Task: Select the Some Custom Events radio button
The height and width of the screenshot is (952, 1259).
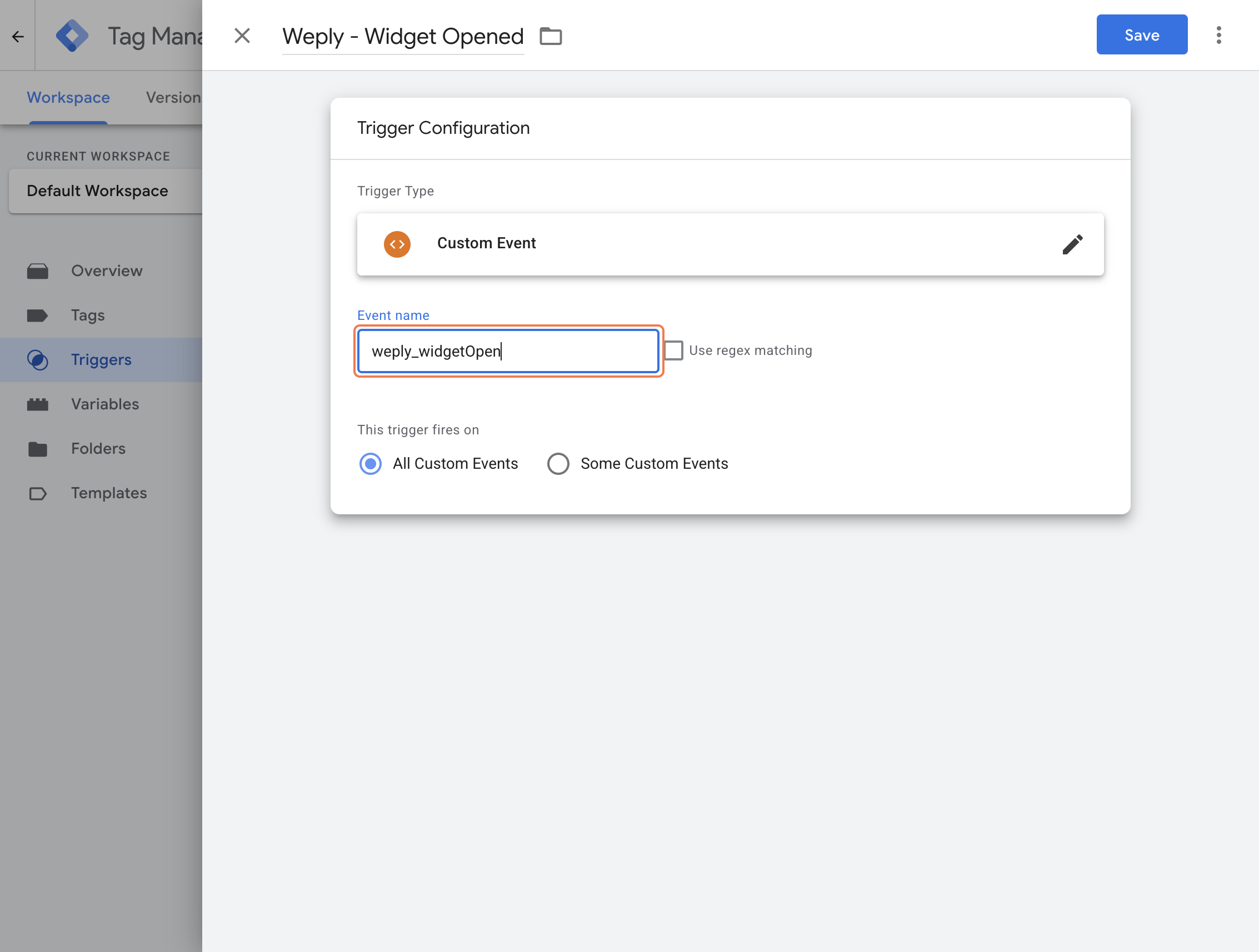Action: click(x=558, y=464)
